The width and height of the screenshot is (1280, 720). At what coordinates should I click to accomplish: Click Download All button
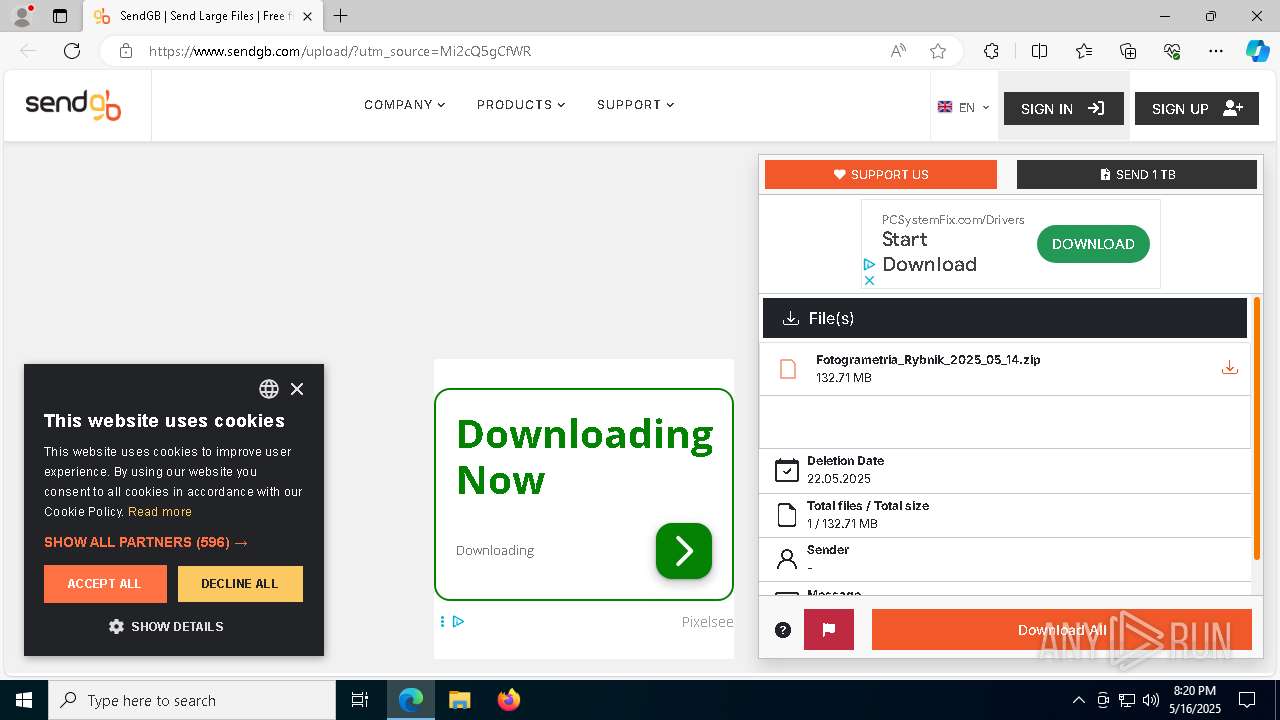pos(1062,630)
